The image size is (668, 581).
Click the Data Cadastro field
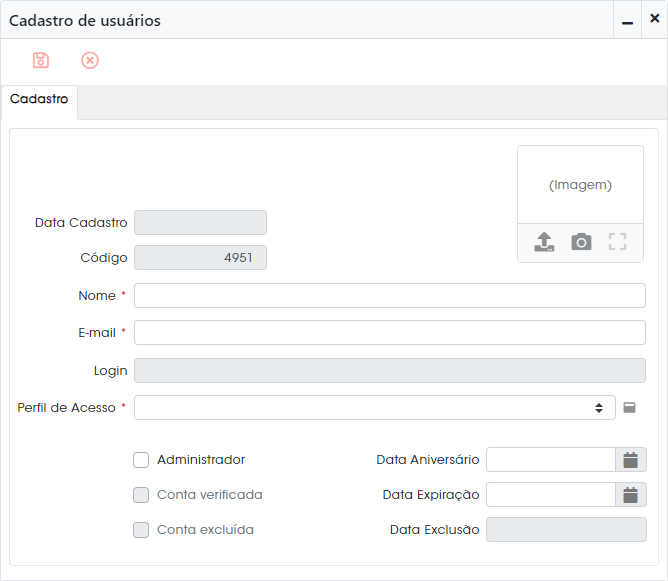tap(200, 222)
